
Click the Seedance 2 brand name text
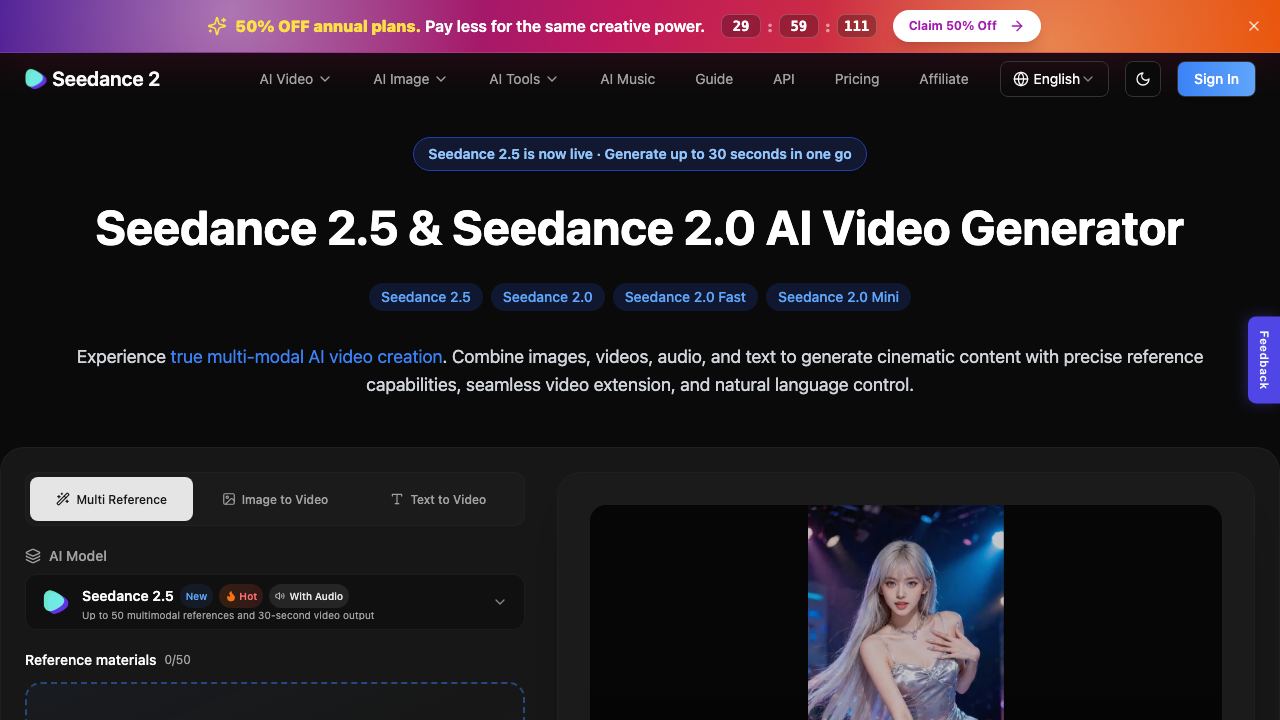pos(106,79)
